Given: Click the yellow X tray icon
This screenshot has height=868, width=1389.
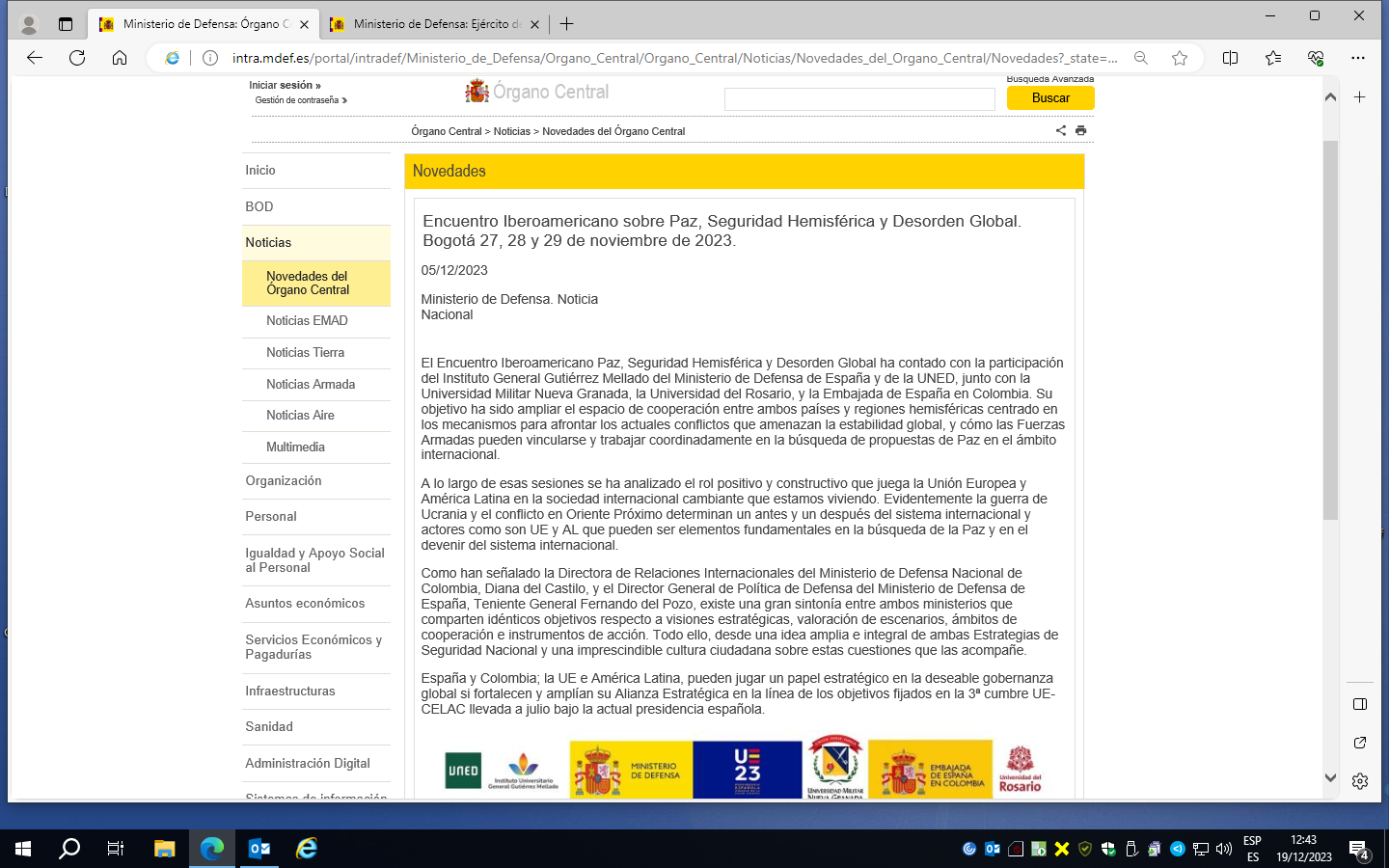Looking at the screenshot, I should click(1062, 849).
